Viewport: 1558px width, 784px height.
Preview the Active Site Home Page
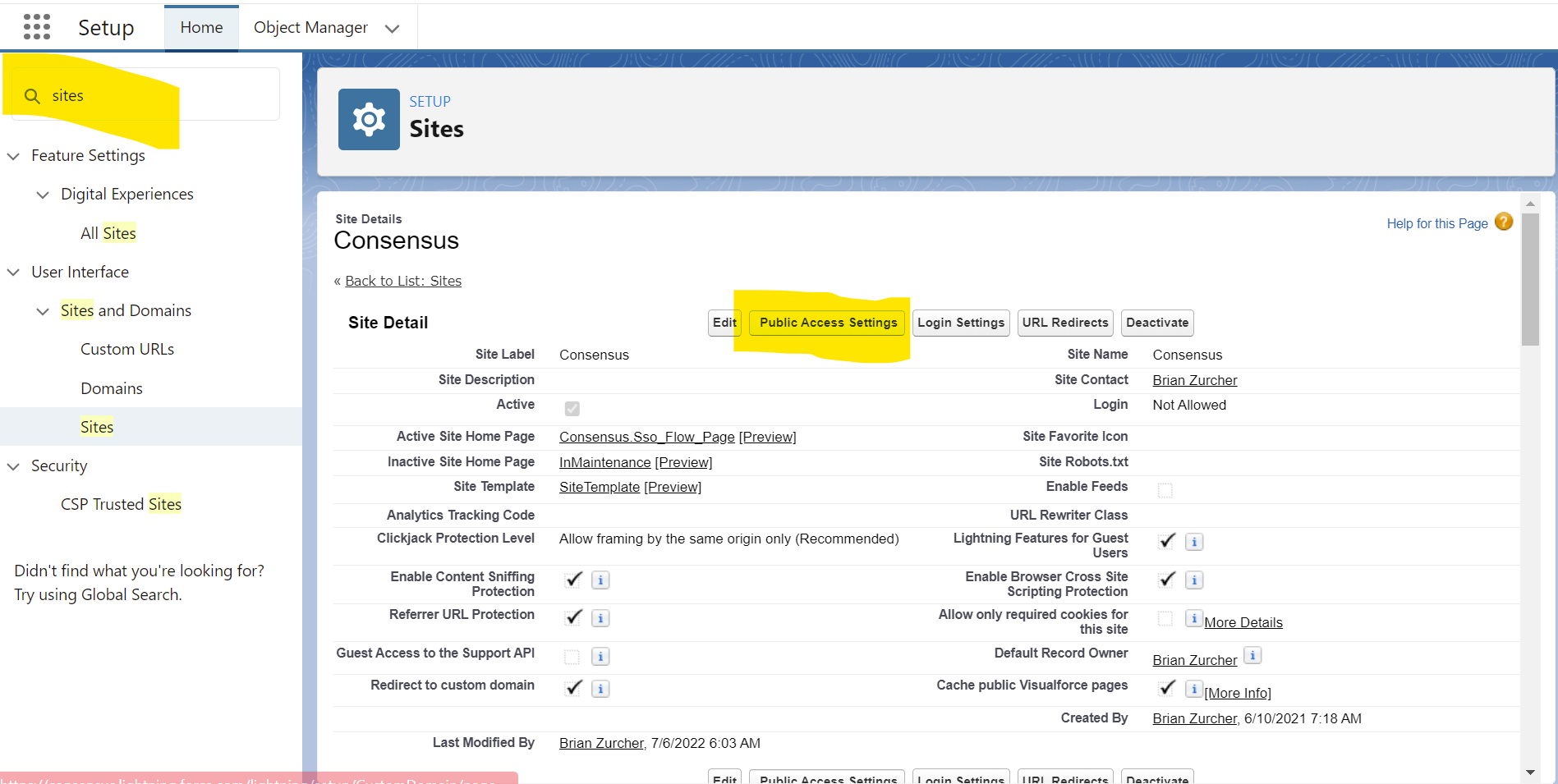coord(767,437)
